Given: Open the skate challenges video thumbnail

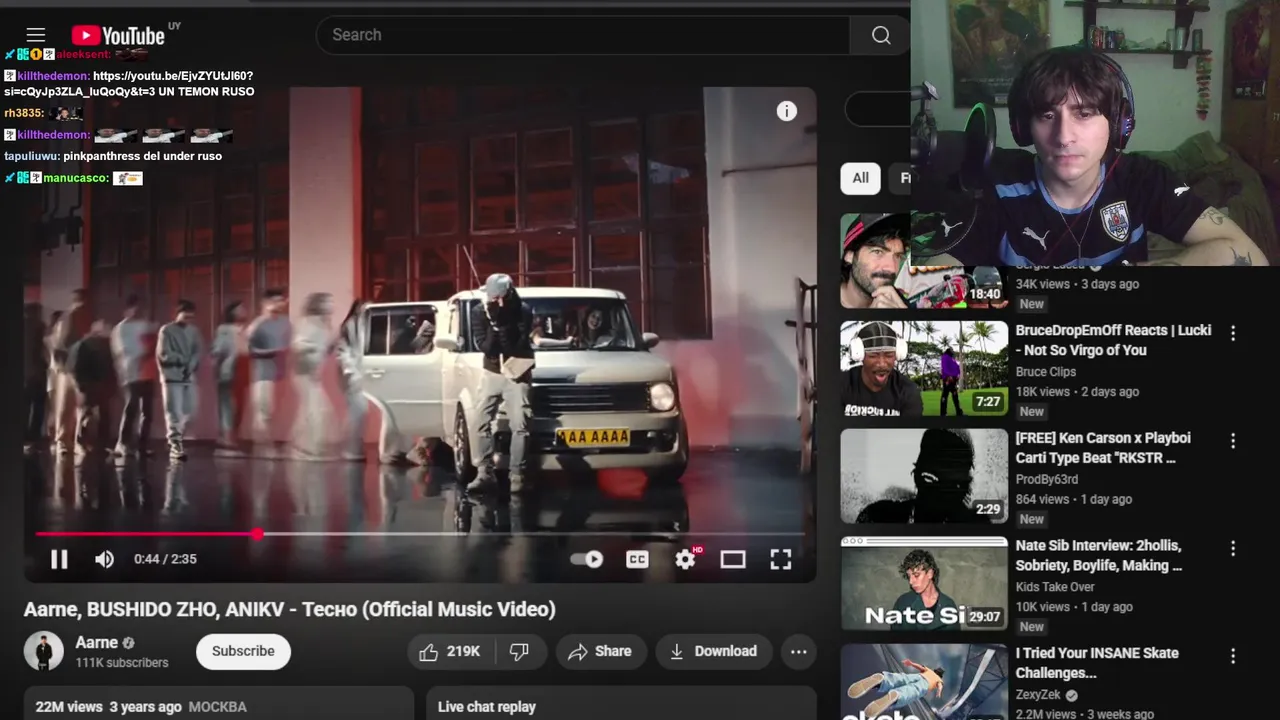Looking at the screenshot, I should pos(924,682).
